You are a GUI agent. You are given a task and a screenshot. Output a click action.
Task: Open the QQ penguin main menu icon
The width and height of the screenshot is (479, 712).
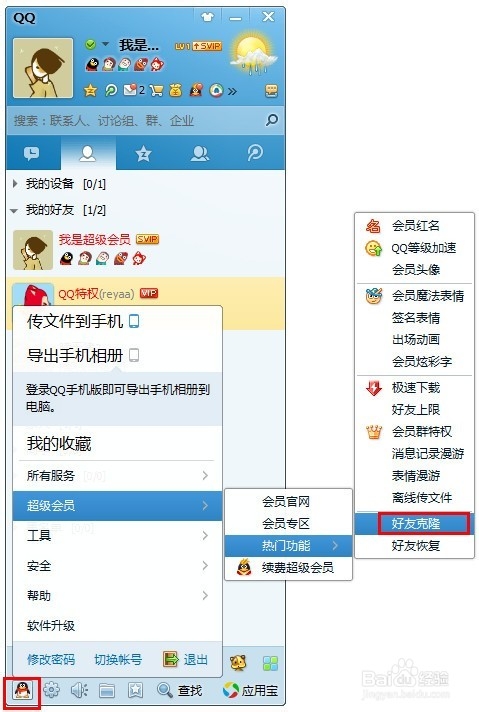tap(22, 691)
